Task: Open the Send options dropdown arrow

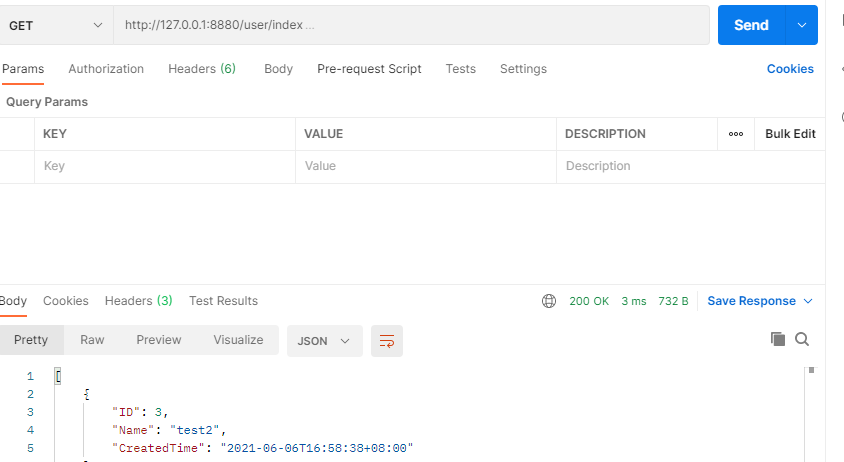Action: pyautogui.click(x=801, y=25)
